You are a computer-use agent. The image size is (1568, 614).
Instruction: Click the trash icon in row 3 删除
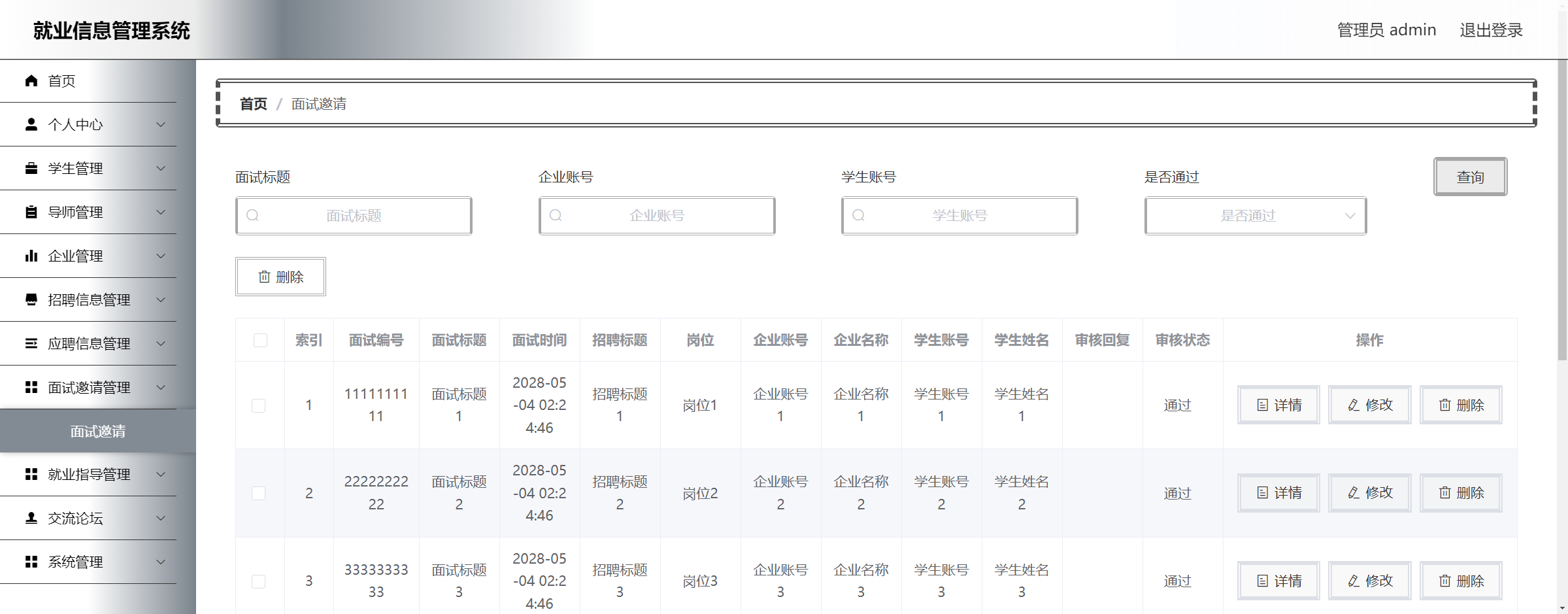1445,581
